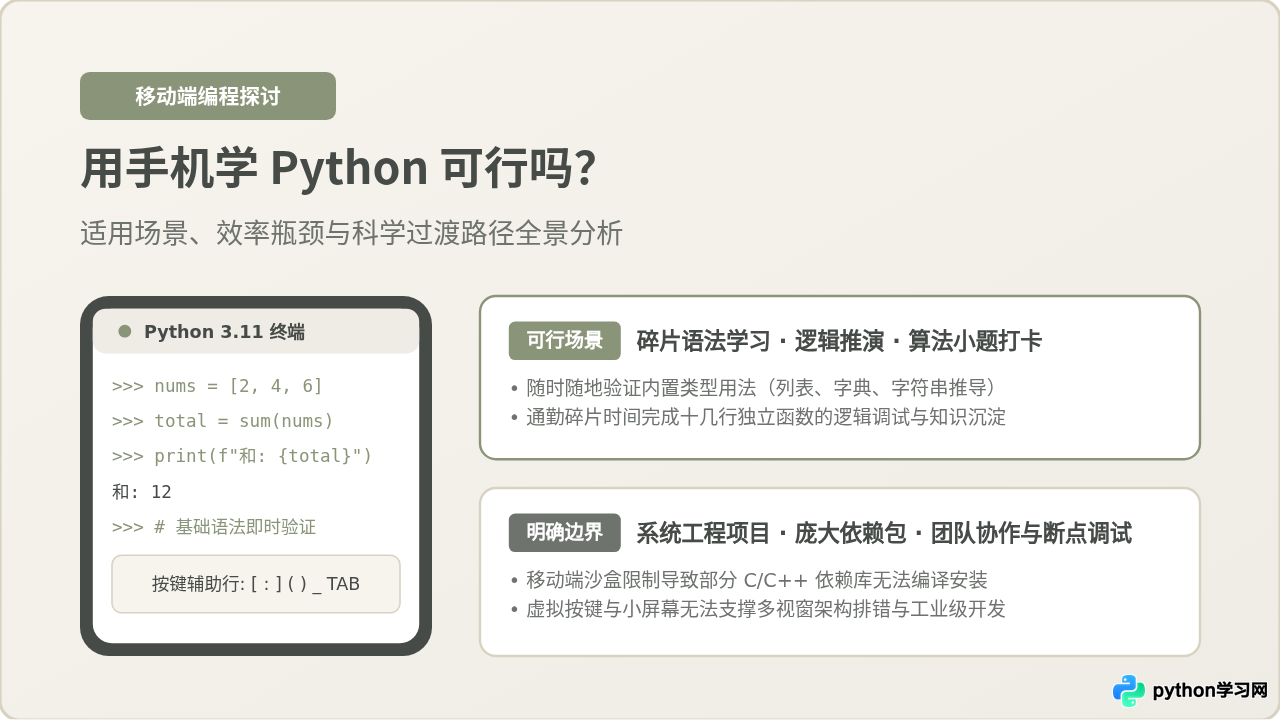
Task: Click the print(f"和: {total}") line
Action: (x=242, y=456)
